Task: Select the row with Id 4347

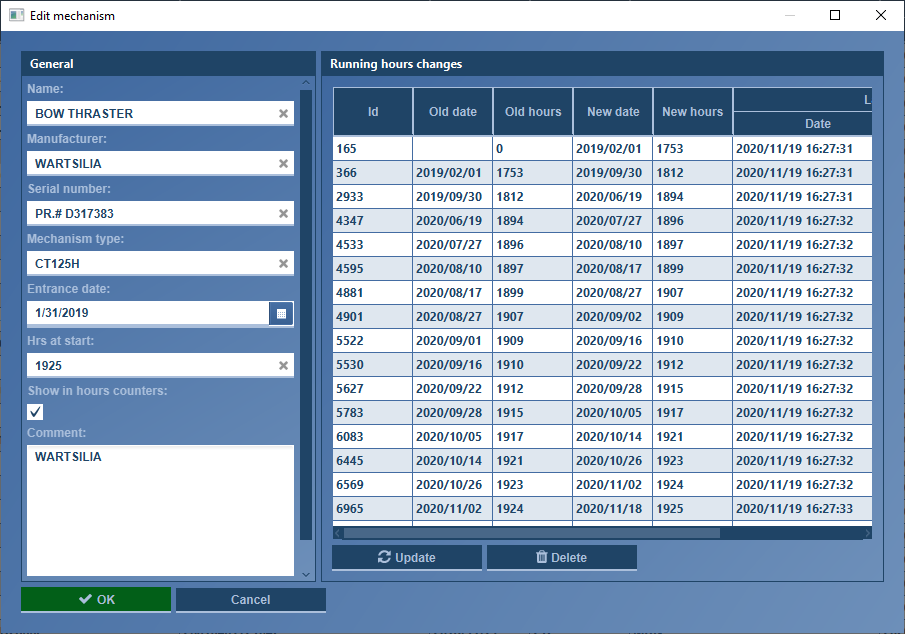Action: 372,221
